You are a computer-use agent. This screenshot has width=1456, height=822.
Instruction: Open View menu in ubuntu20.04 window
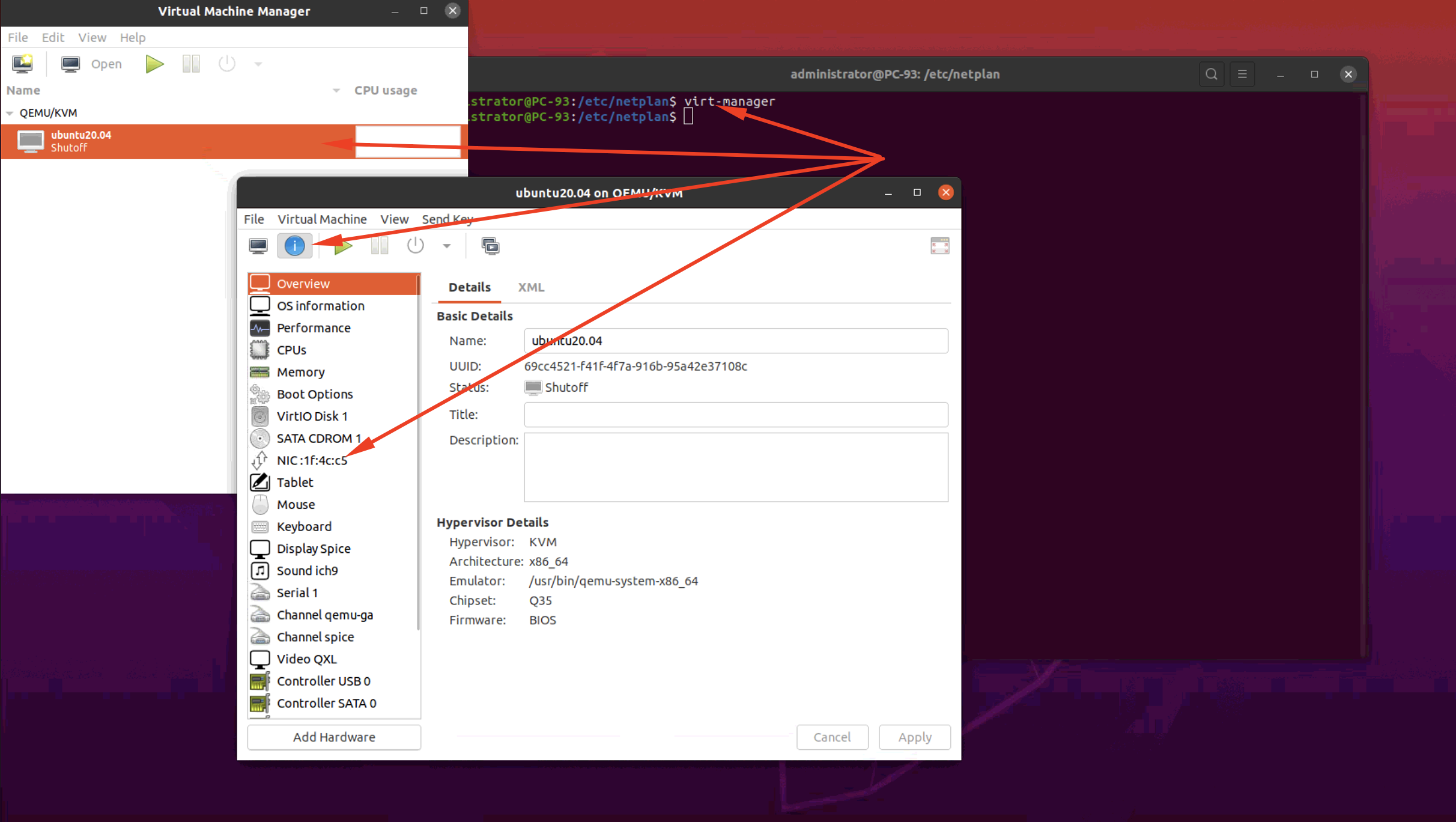(x=394, y=219)
